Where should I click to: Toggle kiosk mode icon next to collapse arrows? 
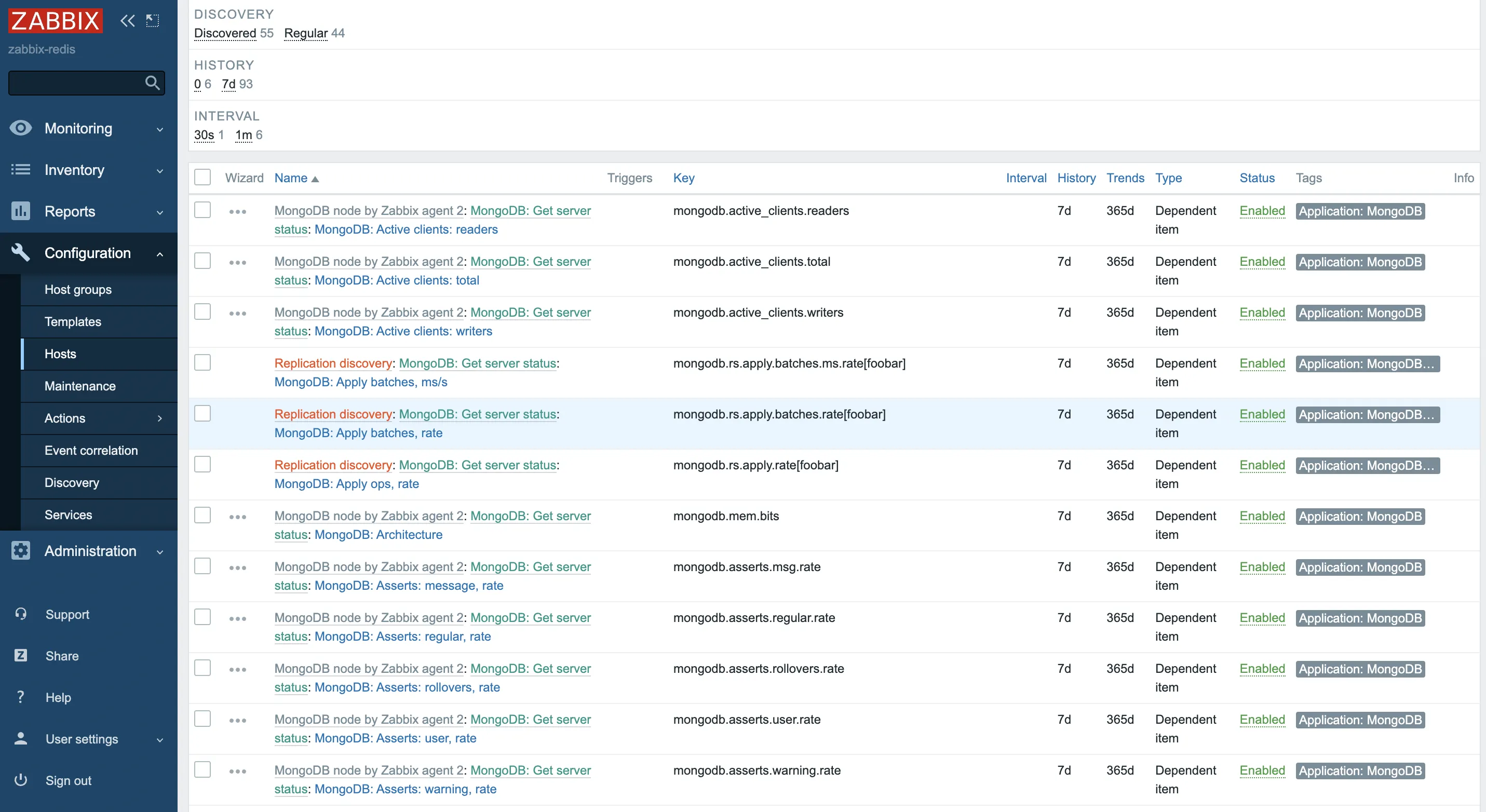152,21
